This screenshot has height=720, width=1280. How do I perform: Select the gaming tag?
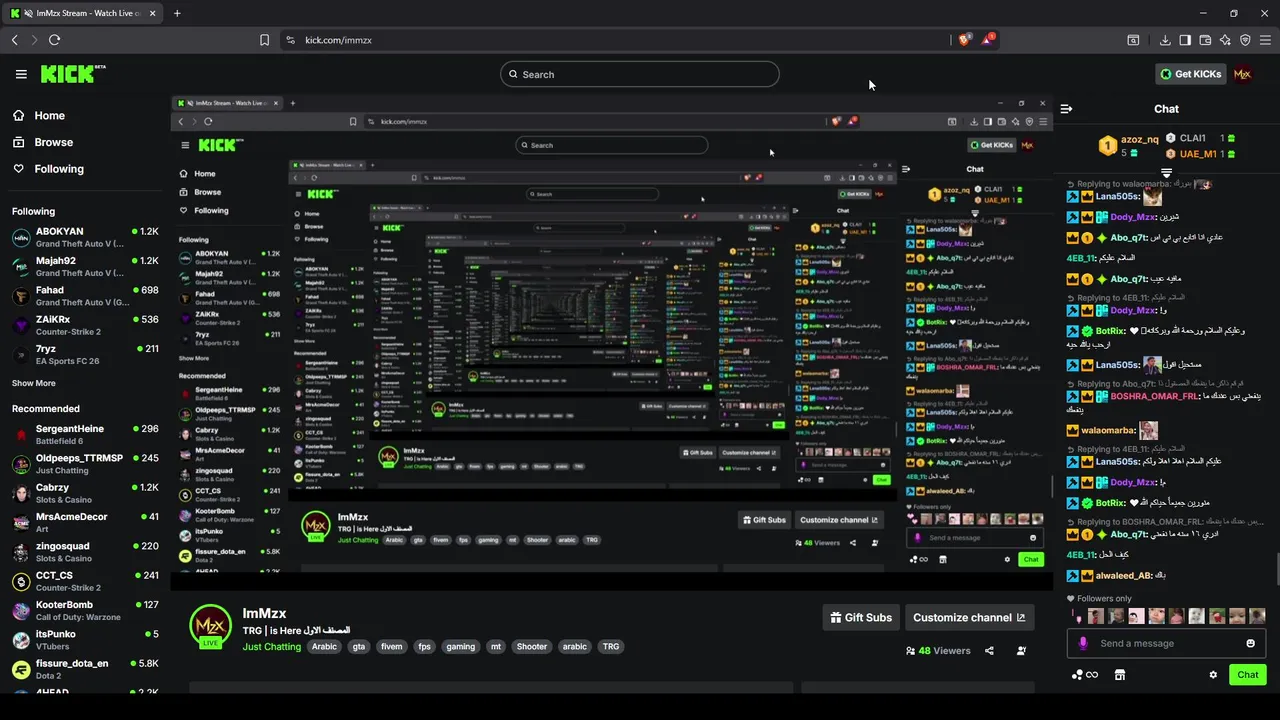pyautogui.click(x=461, y=647)
